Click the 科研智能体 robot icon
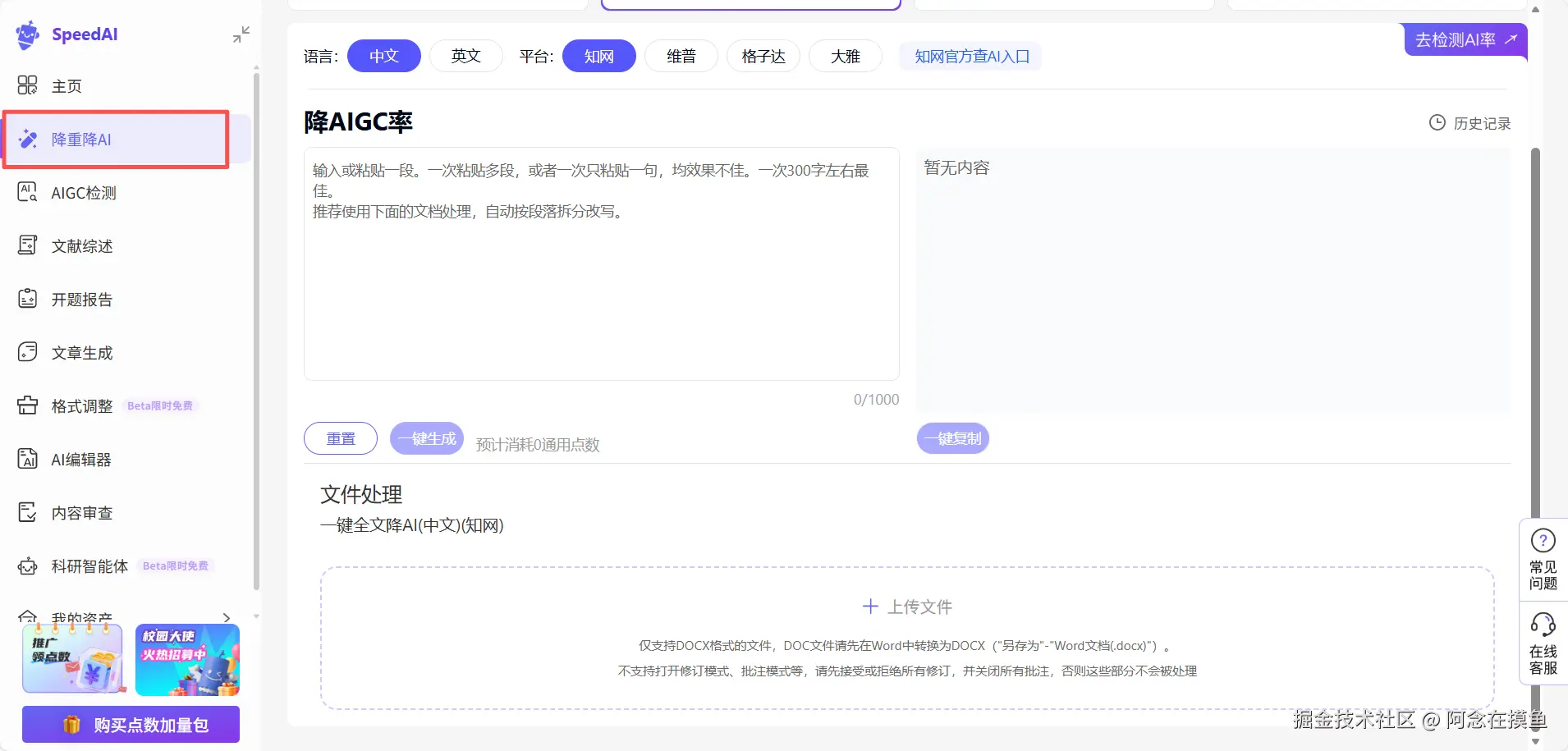This screenshot has width=1568, height=751. click(x=28, y=566)
